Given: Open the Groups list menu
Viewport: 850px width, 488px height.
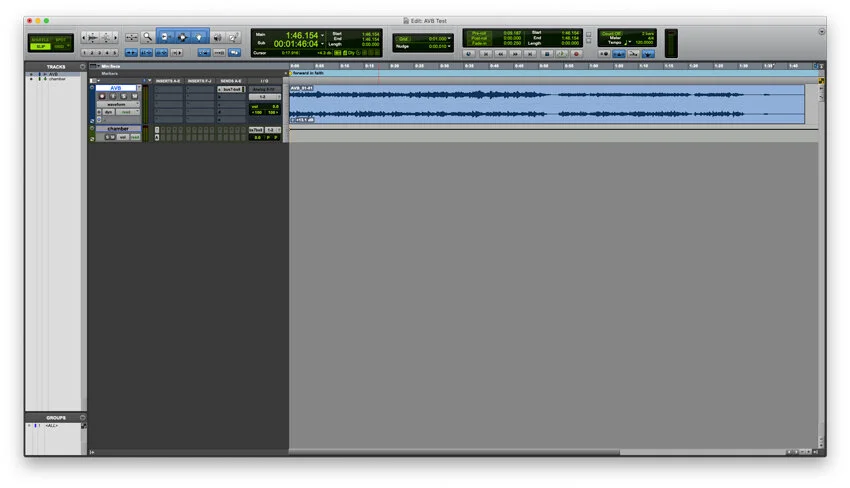Looking at the screenshot, I should click(x=82, y=418).
